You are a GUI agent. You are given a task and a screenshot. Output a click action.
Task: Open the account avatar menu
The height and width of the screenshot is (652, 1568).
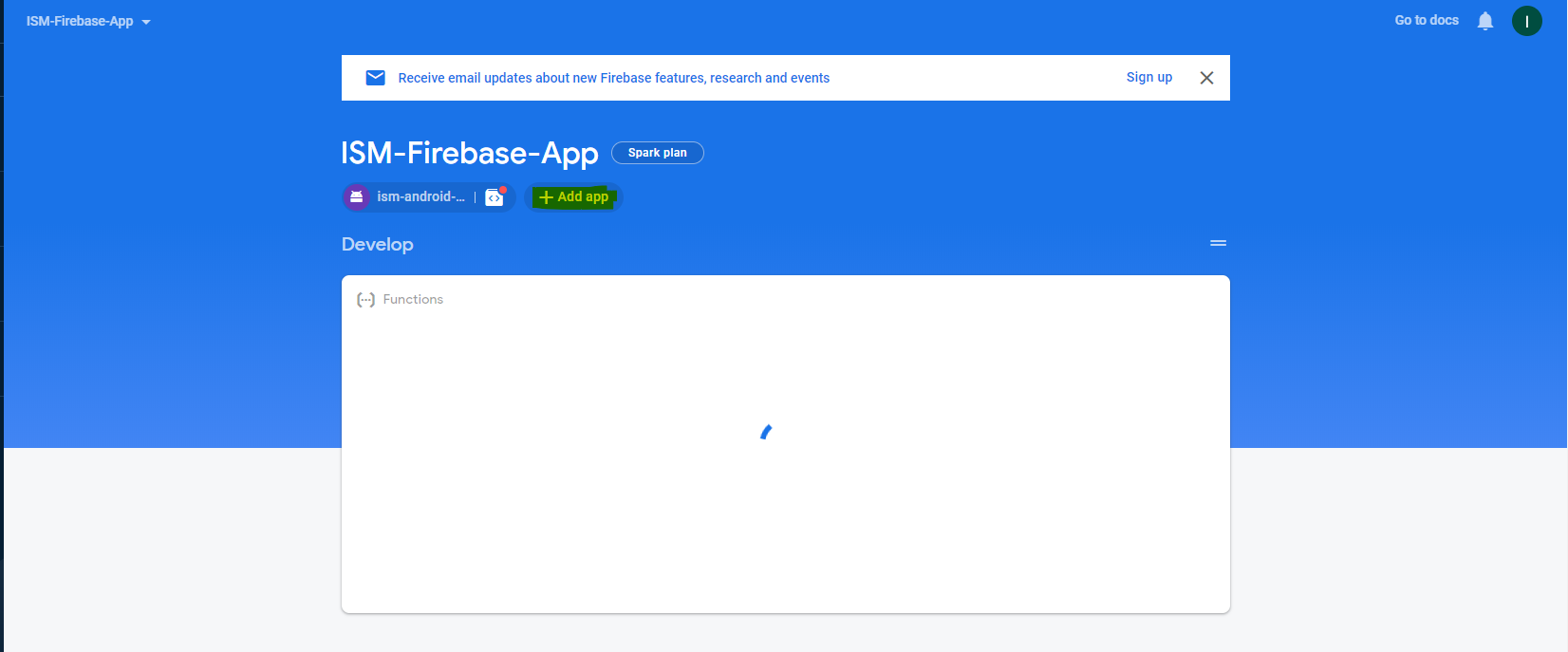pos(1527,21)
